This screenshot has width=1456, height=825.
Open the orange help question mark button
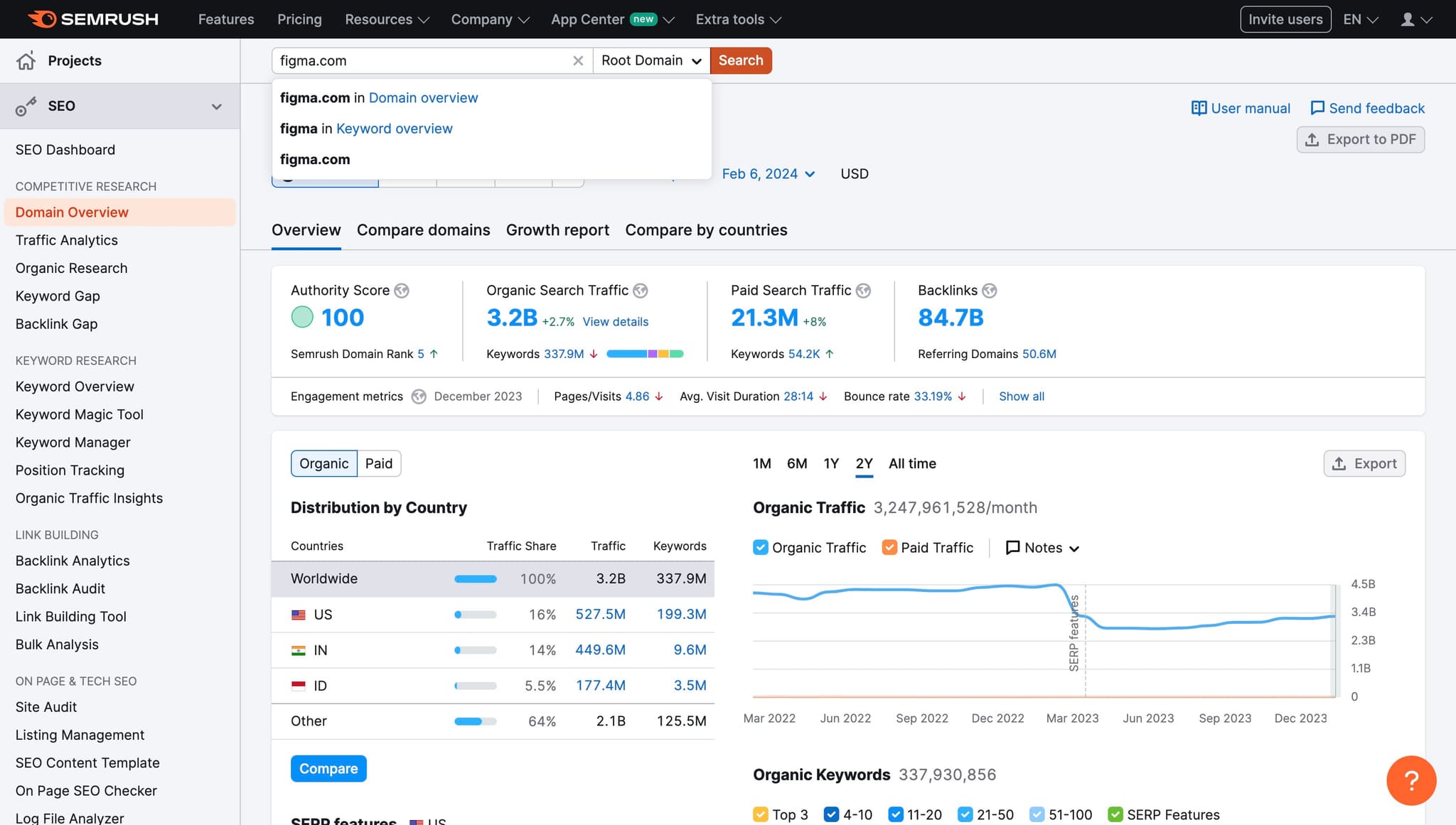pos(1410,780)
